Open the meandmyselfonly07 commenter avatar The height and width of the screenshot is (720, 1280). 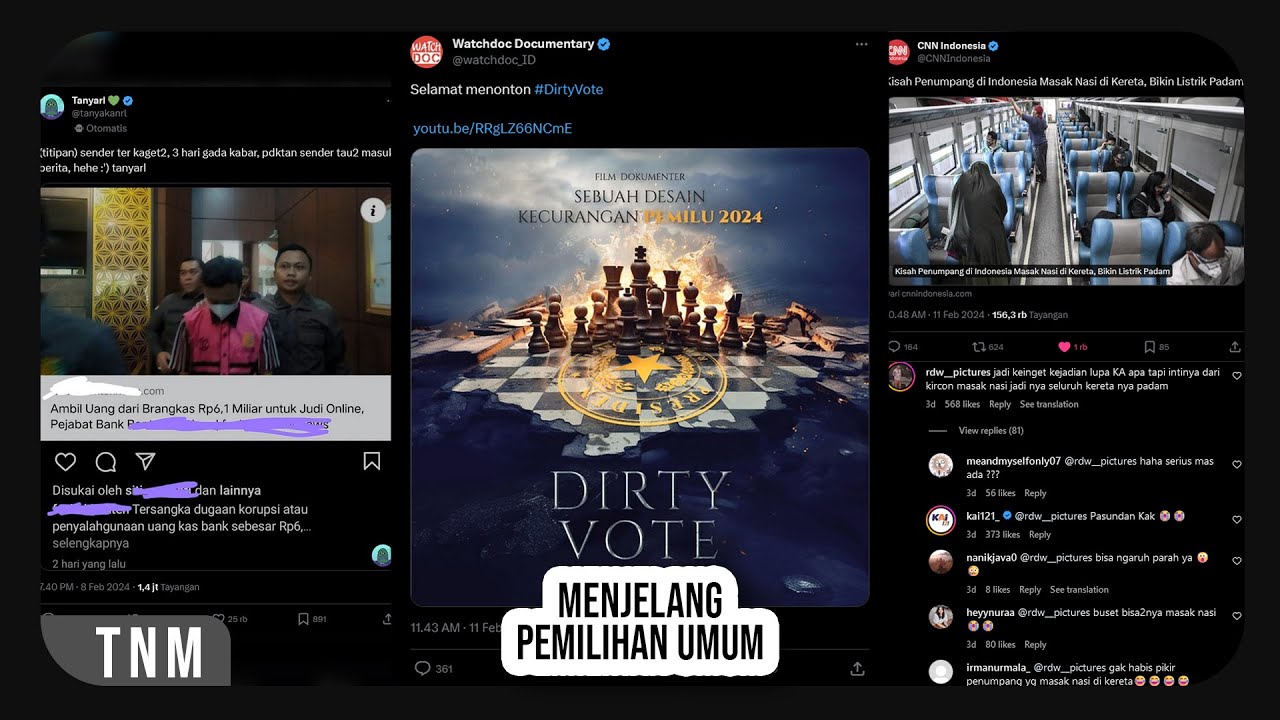pos(941,465)
